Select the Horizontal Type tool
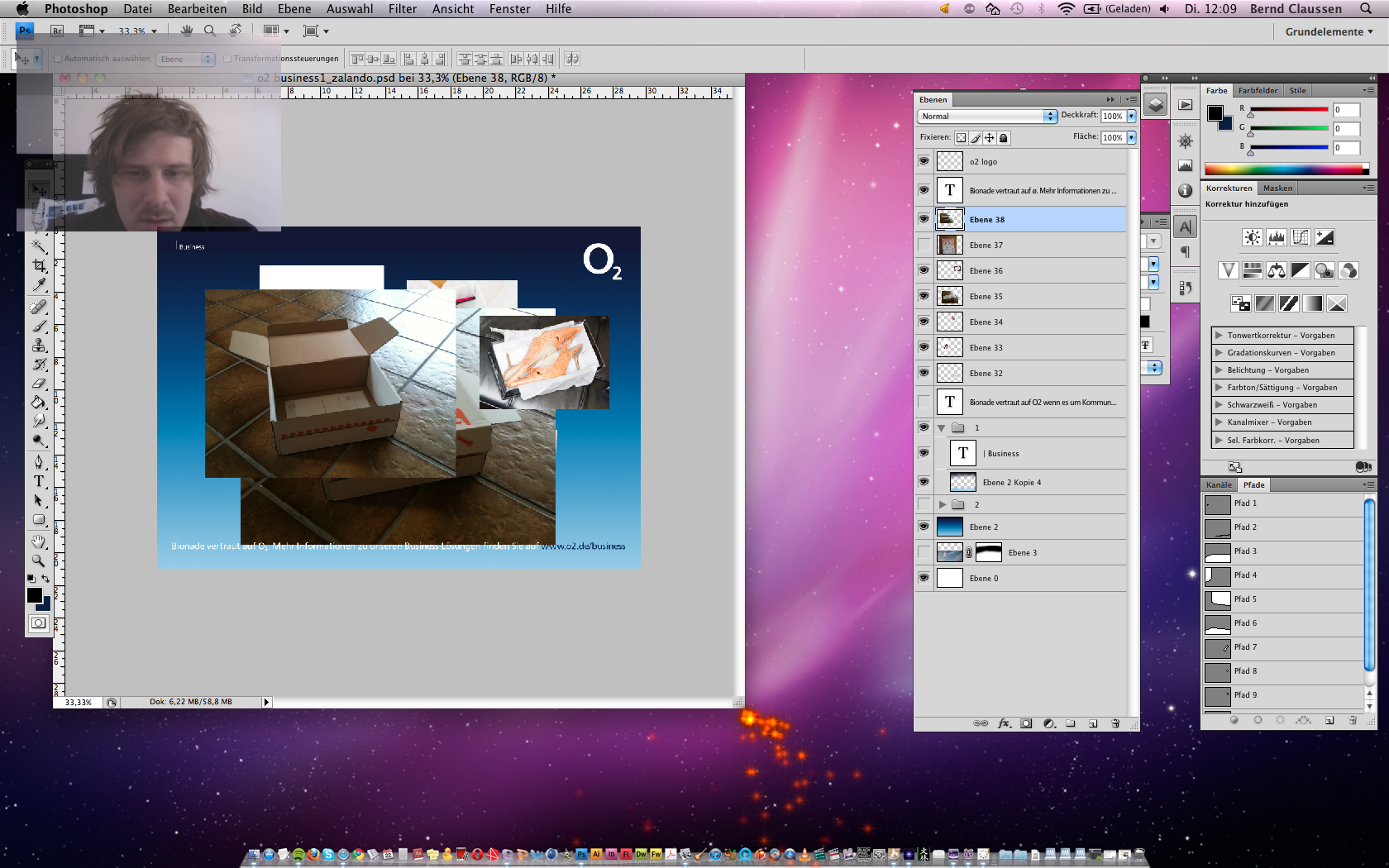Image resolution: width=1389 pixels, height=868 pixels. (x=39, y=481)
